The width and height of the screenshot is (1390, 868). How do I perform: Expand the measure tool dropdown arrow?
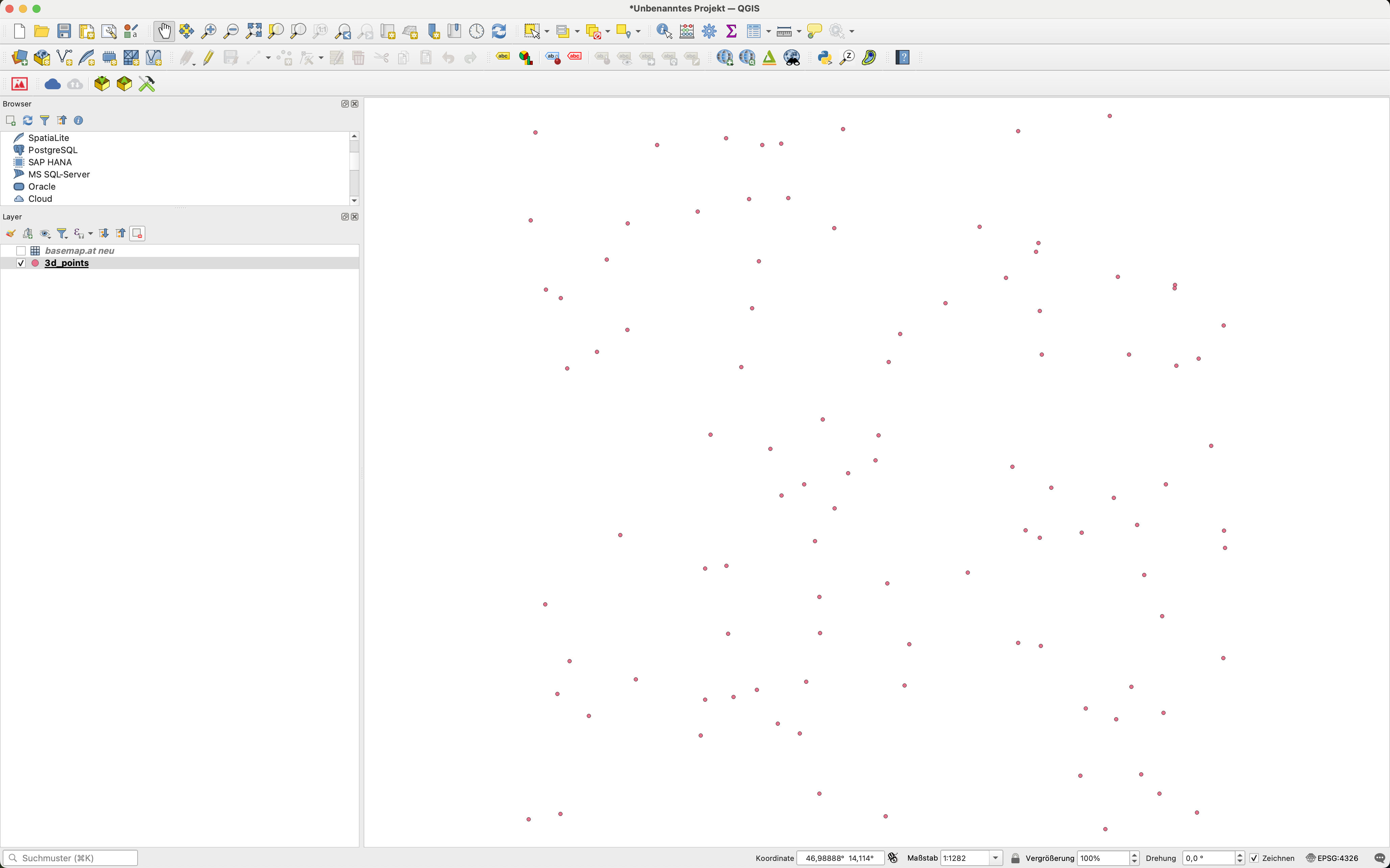point(799,31)
